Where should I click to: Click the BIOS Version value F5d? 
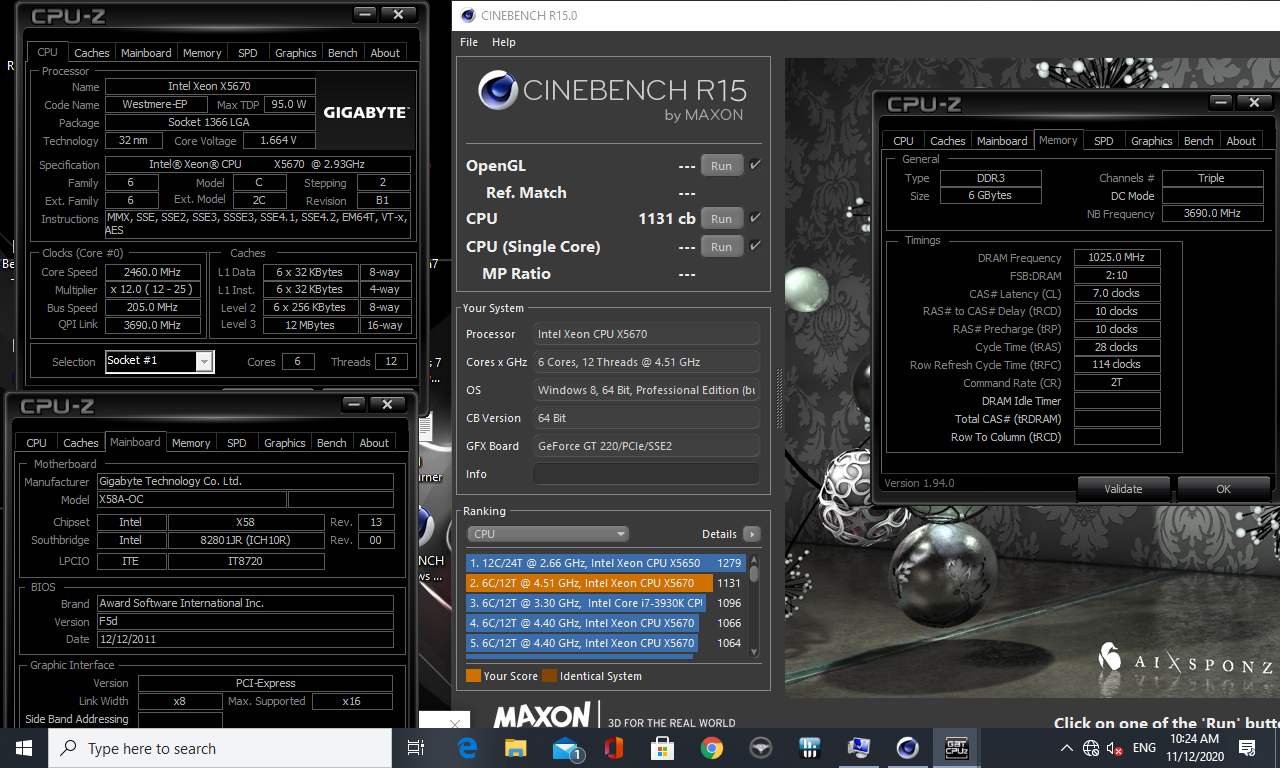point(244,621)
